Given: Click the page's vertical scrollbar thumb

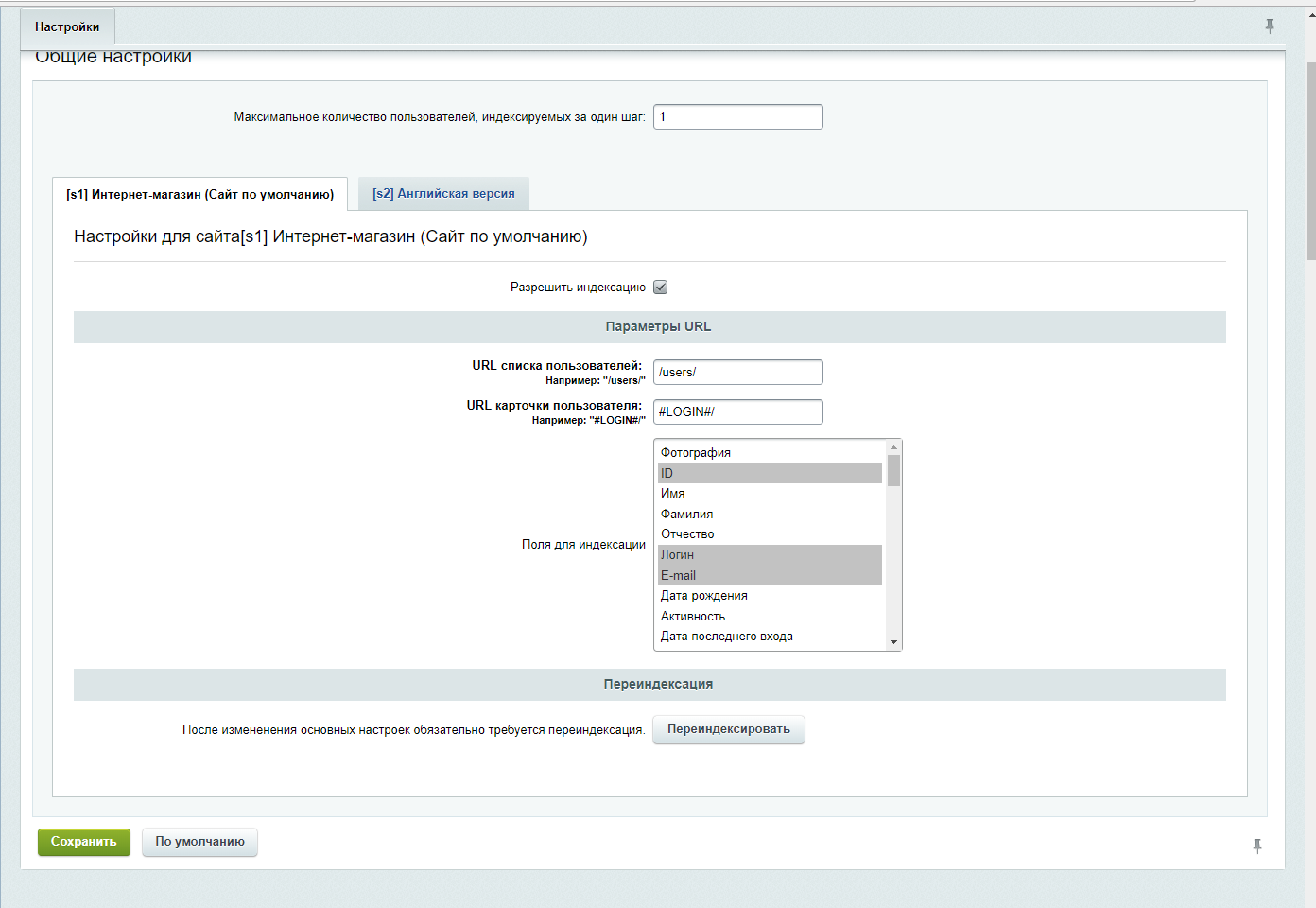Looking at the screenshot, I should tap(1310, 161).
